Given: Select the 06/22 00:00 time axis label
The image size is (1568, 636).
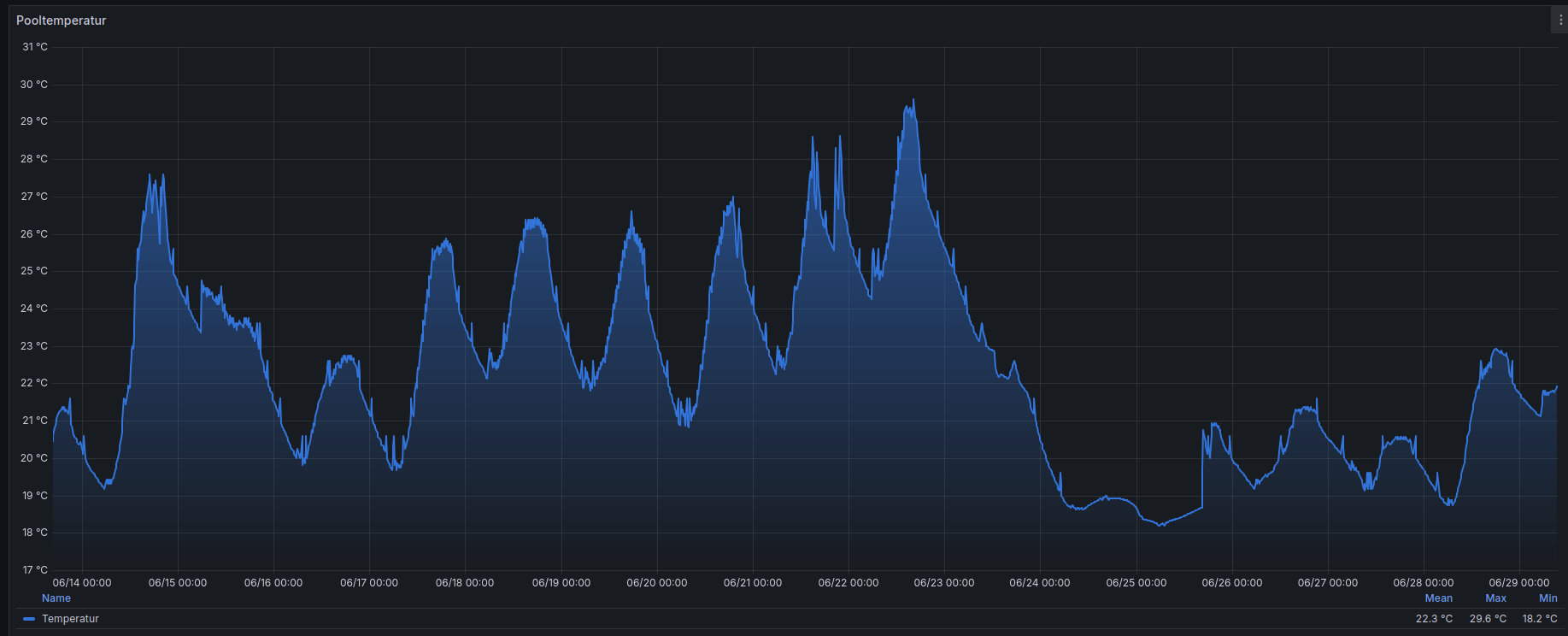Looking at the screenshot, I should pyautogui.click(x=848, y=583).
